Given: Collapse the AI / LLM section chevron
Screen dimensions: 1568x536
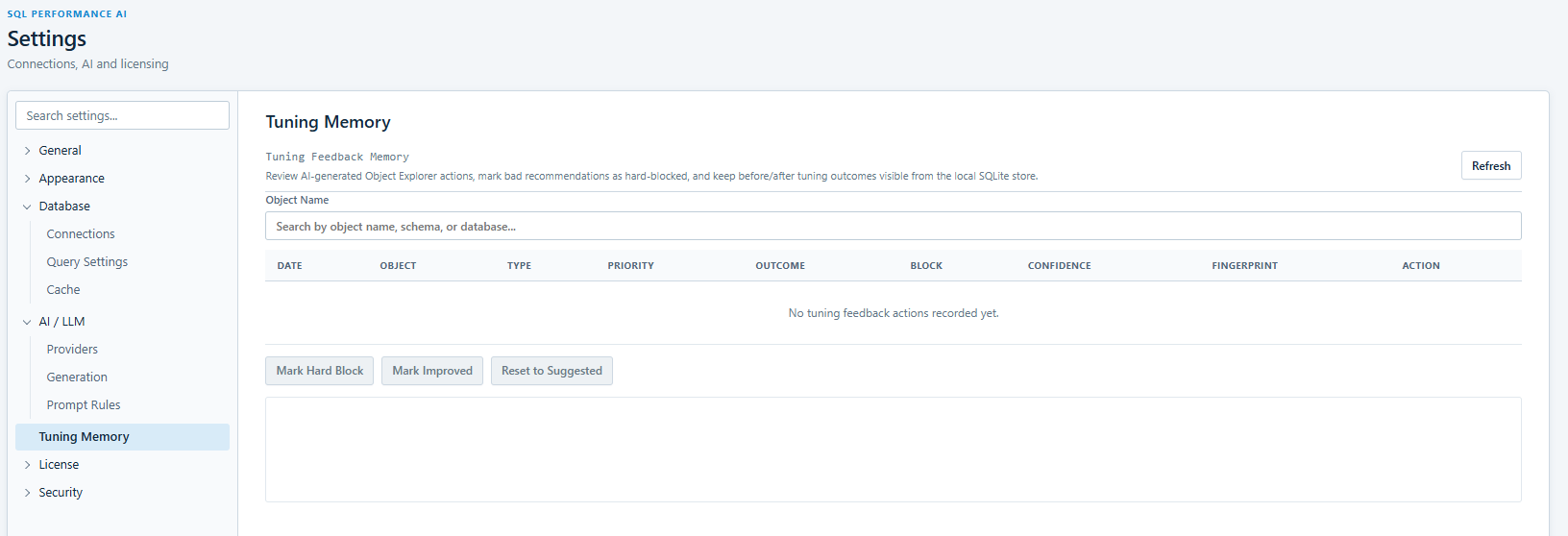Looking at the screenshot, I should (x=27, y=322).
